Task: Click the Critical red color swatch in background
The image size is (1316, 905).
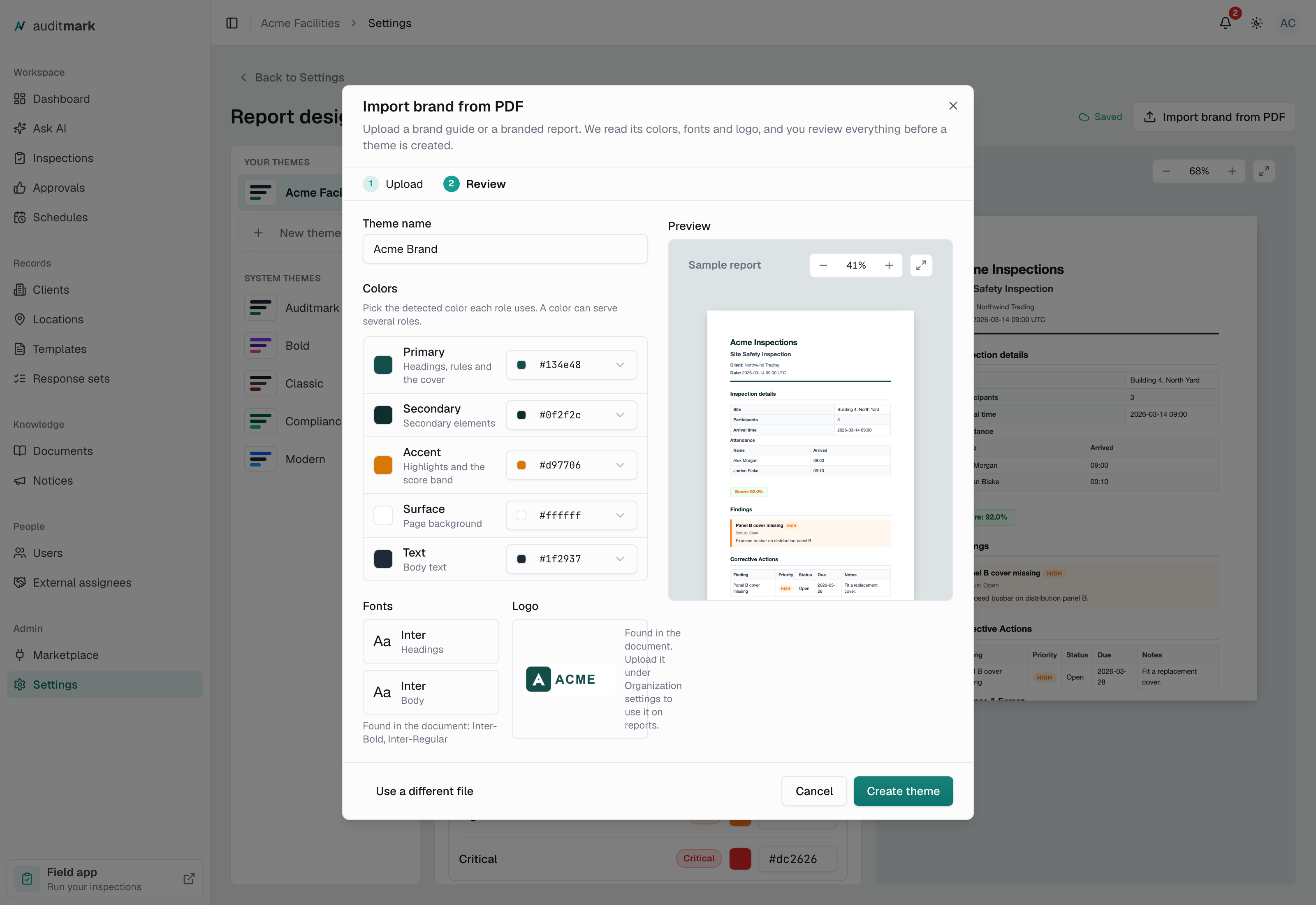Action: coord(739,859)
